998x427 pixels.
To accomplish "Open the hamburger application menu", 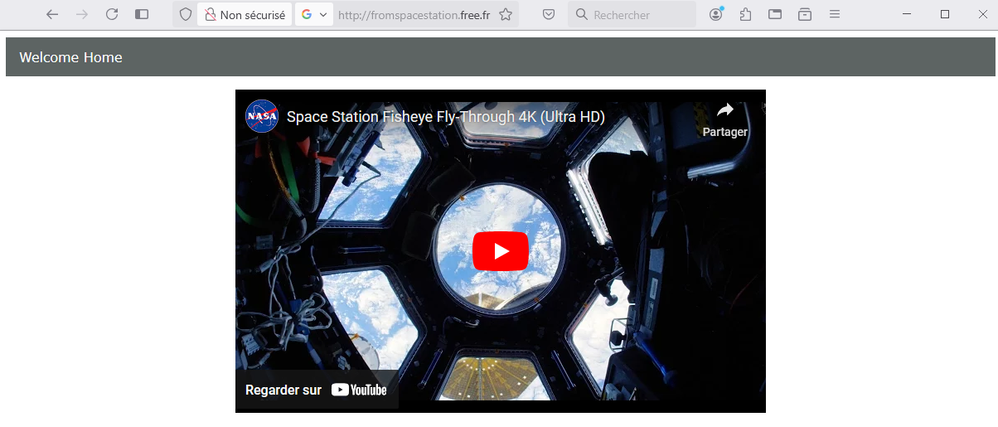I will 835,15.
